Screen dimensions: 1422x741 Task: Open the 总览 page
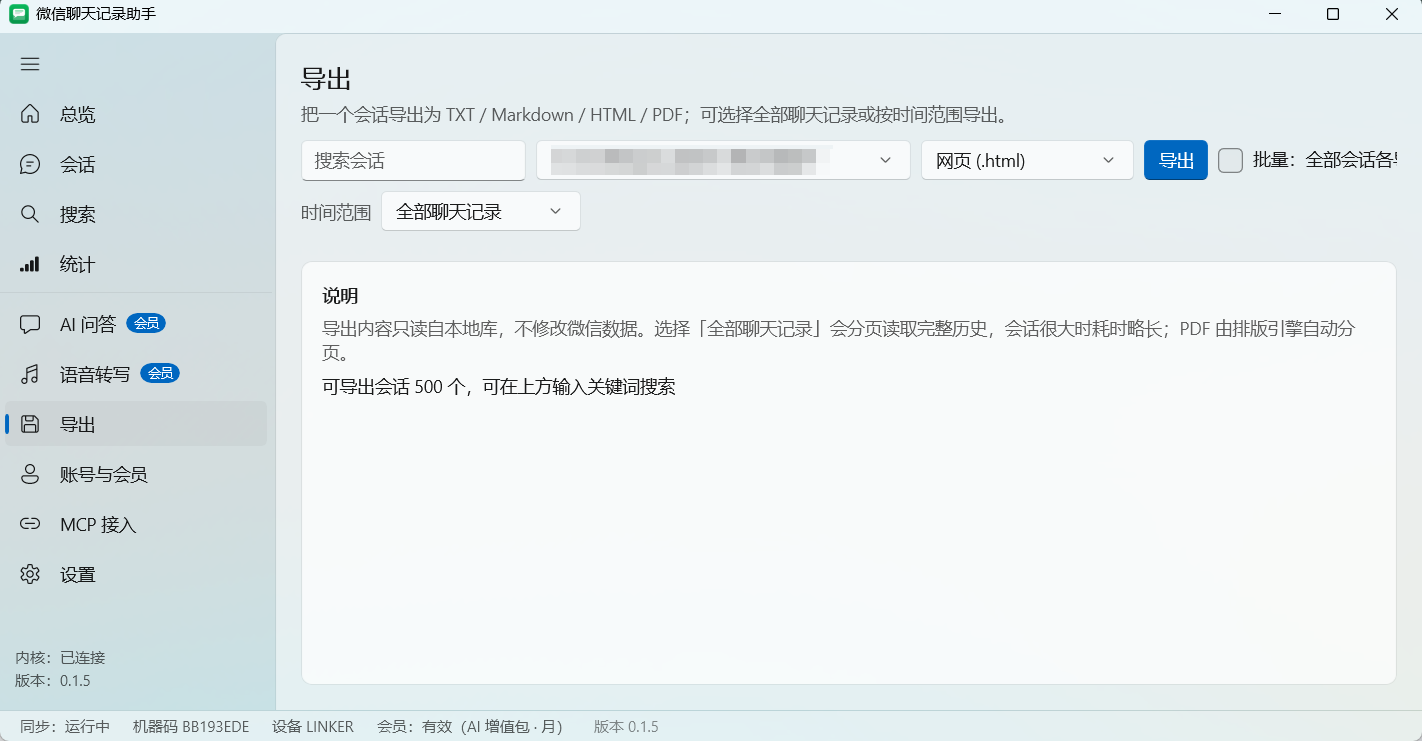(136, 114)
